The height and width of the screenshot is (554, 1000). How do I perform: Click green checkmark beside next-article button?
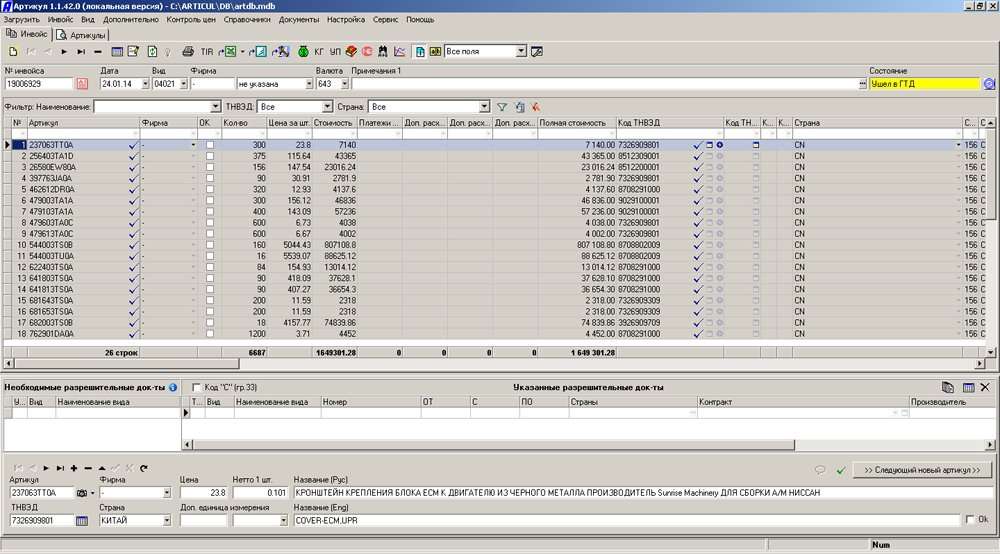[x=841, y=470]
